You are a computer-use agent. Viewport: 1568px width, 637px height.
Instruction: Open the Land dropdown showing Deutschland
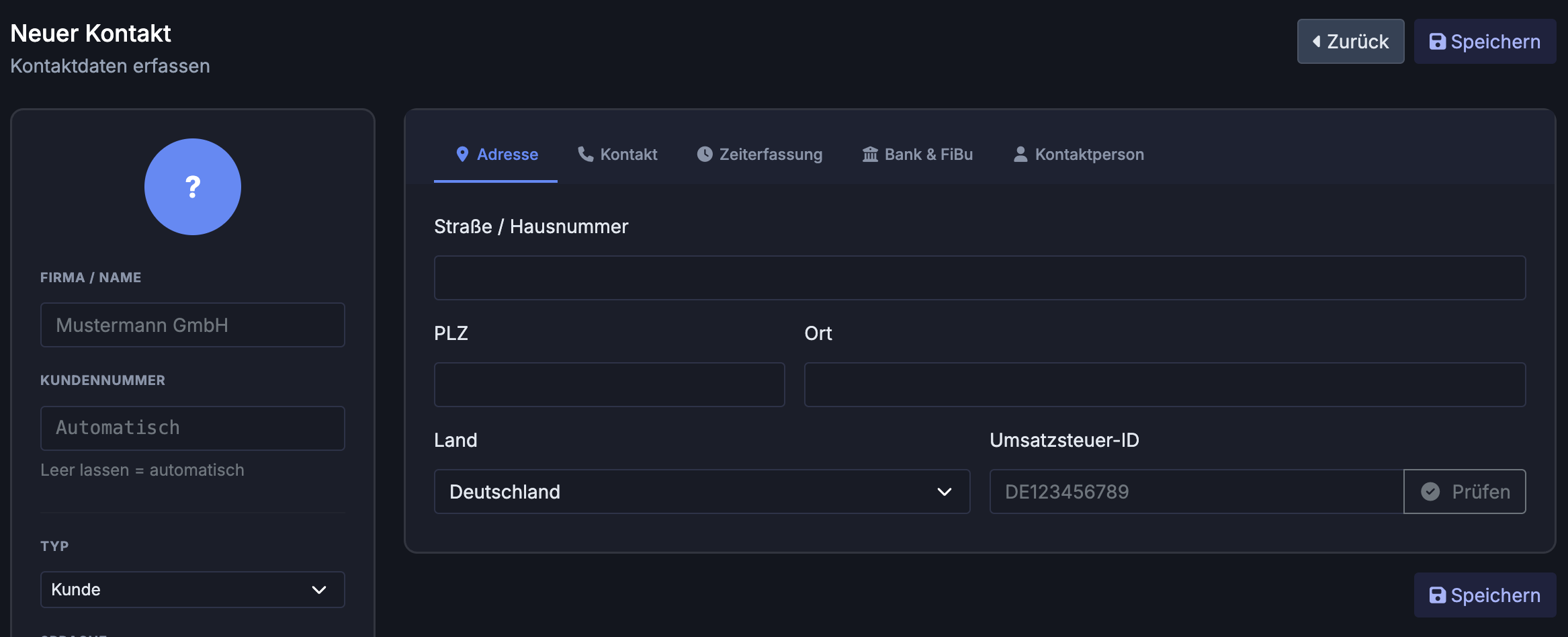[x=701, y=491]
